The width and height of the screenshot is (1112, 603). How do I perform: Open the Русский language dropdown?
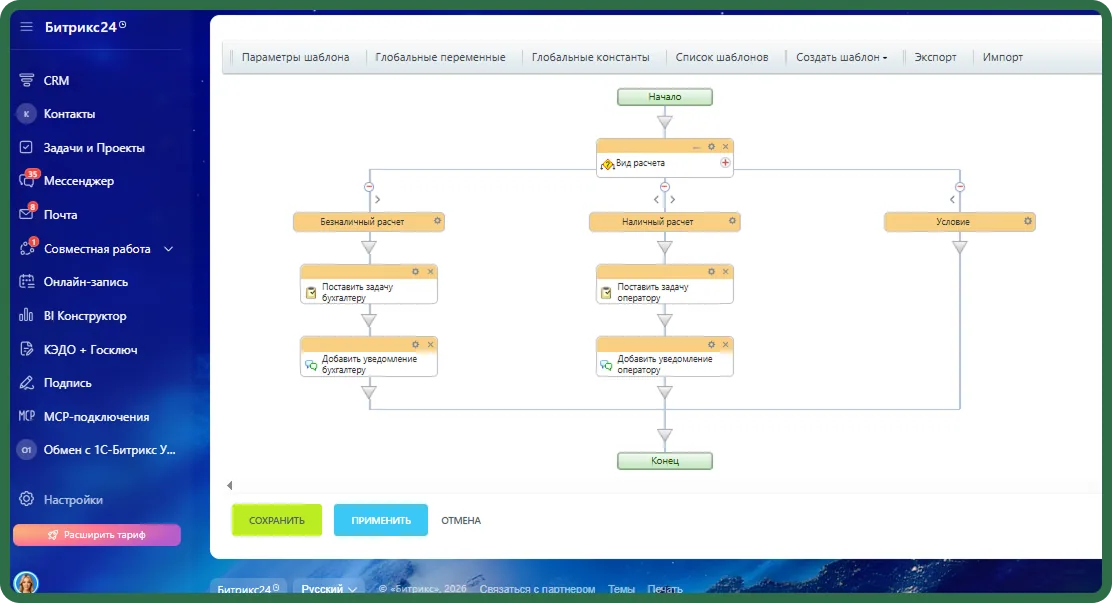328,589
